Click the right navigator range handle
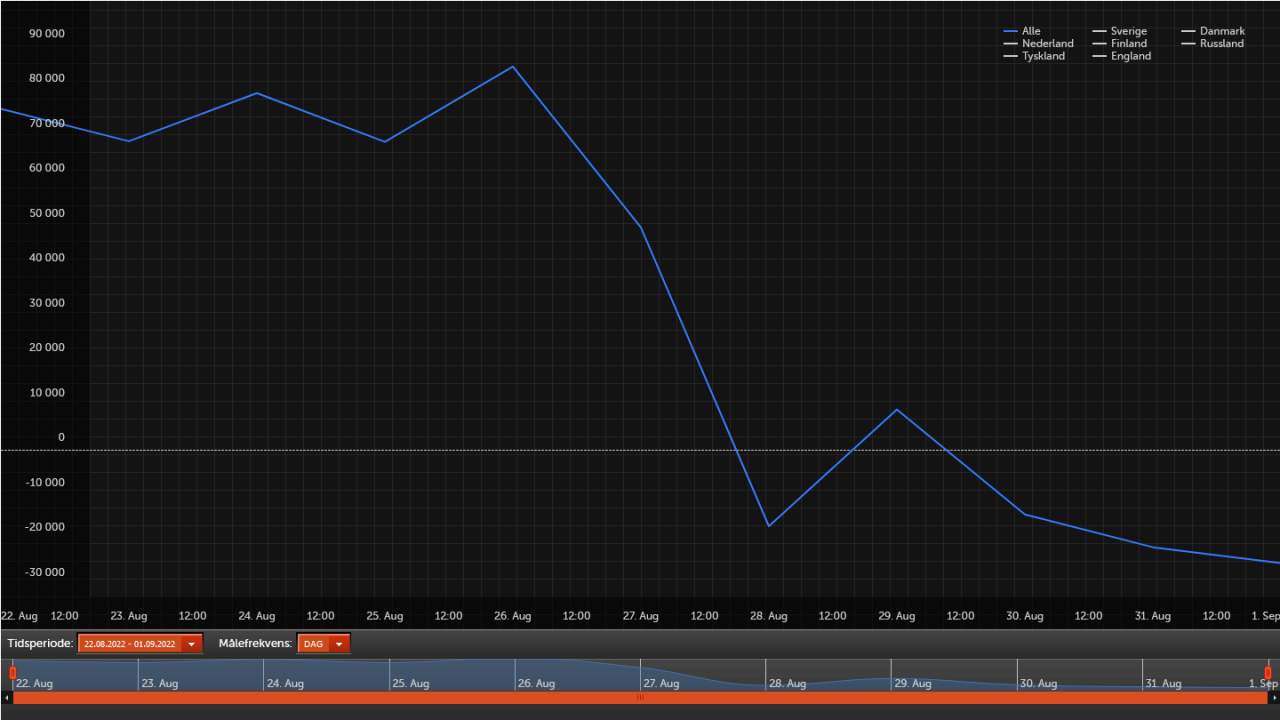 point(1267,673)
